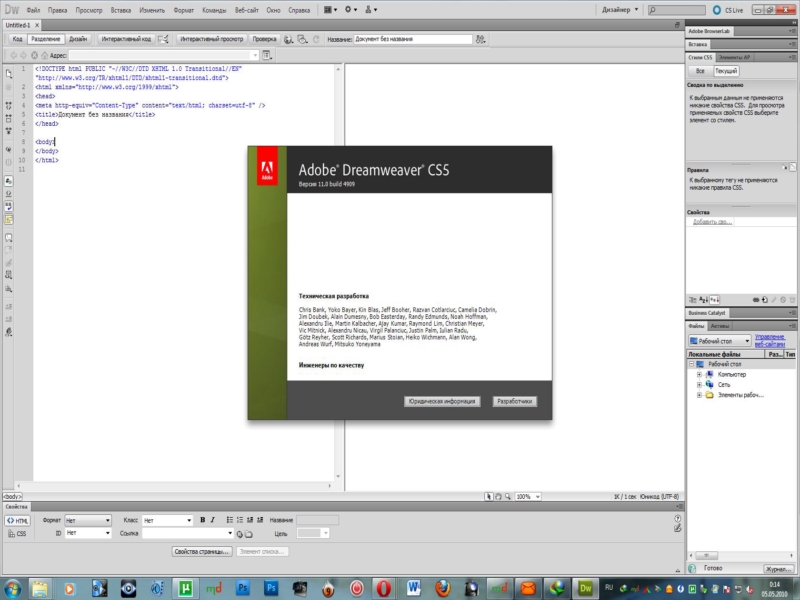This screenshot has height=600, width=800.
Task: Open the 100% zoom level dropdown
Action: coord(528,496)
